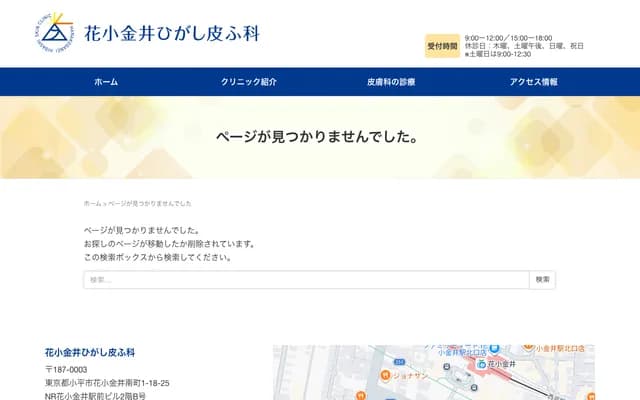Click the 花小金井 station label on map
The height and width of the screenshot is (400, 640).
pyautogui.click(x=502, y=364)
